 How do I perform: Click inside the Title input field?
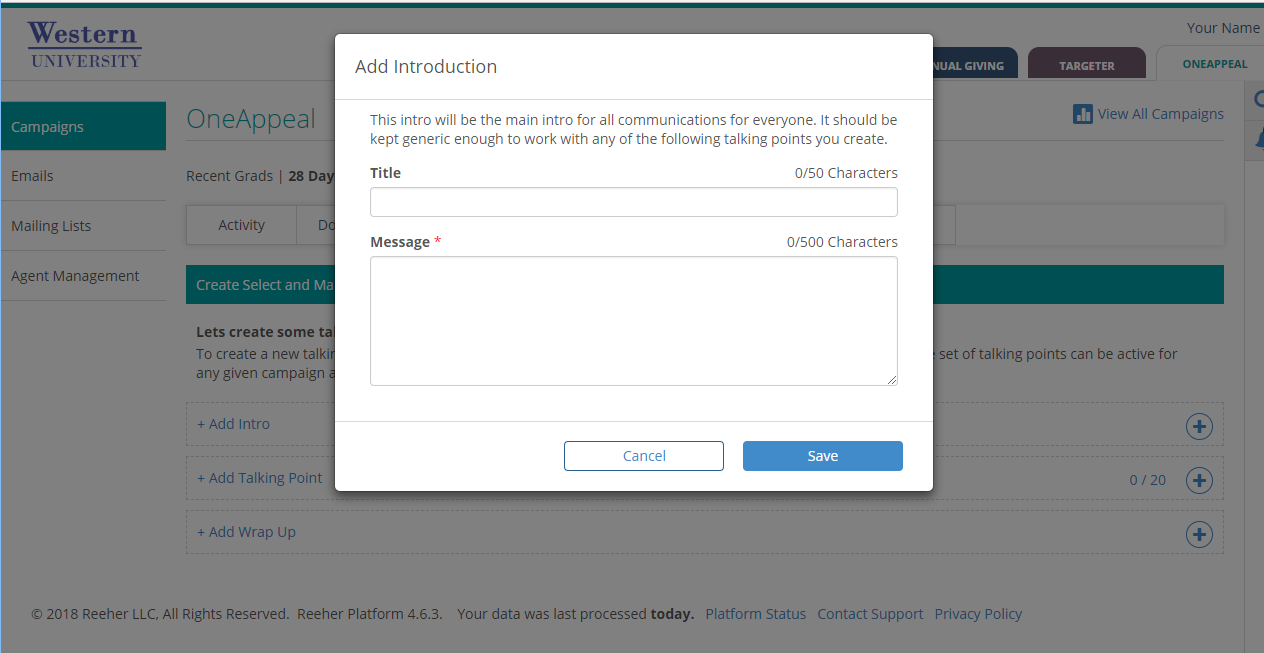coord(633,201)
